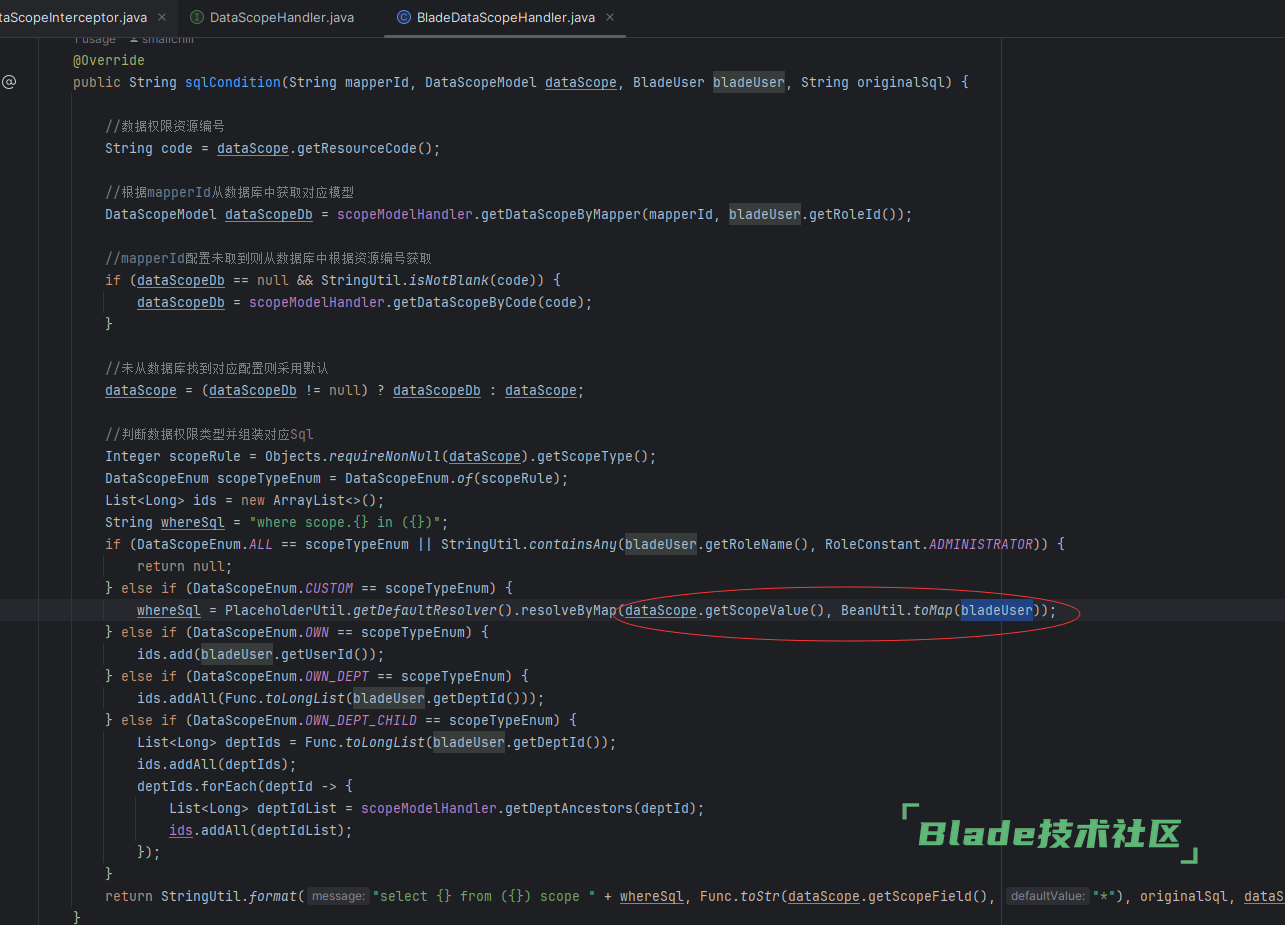Open the partially visible DataScopeInterceptor.java tab
This screenshot has width=1285, height=925.
pyautogui.click(x=74, y=17)
